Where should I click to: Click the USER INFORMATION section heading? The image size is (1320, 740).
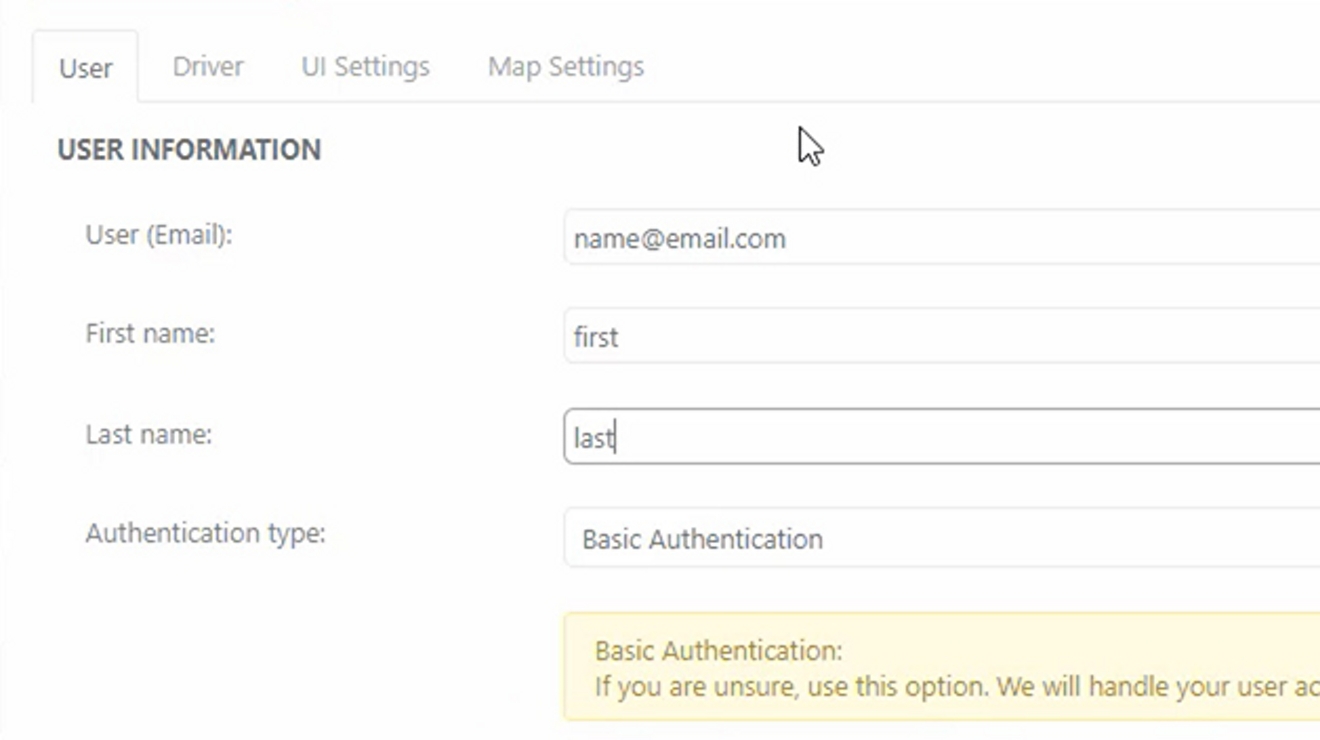pos(189,150)
